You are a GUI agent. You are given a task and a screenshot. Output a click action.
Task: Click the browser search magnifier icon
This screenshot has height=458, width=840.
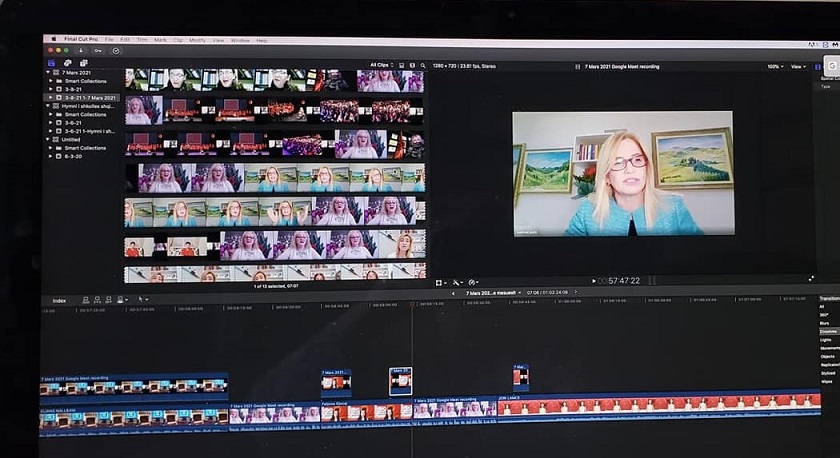click(x=423, y=65)
